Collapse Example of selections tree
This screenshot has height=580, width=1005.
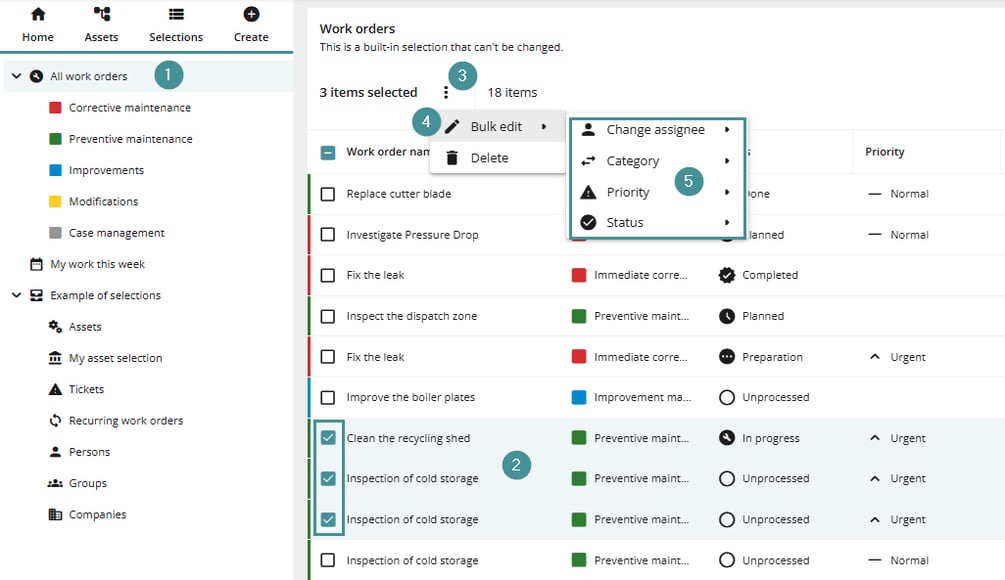click(17, 295)
